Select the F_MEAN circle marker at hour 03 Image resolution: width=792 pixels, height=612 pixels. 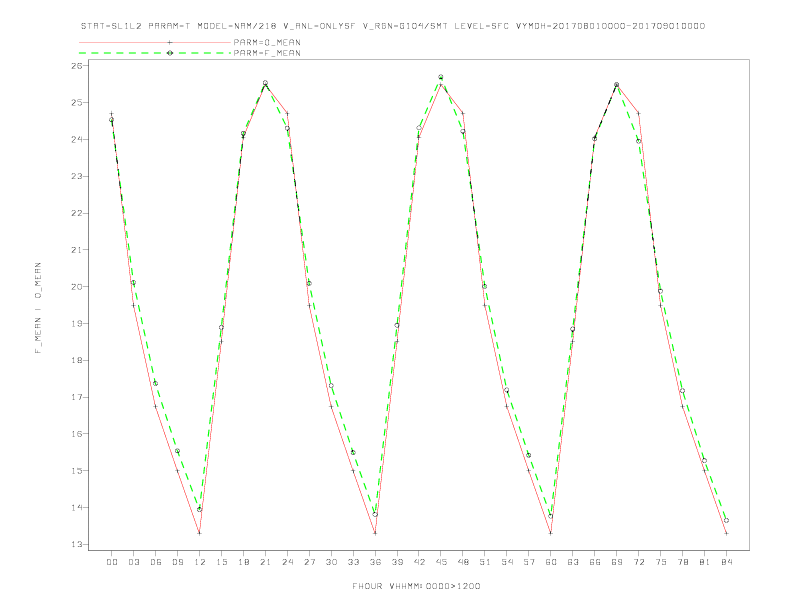(x=133, y=283)
